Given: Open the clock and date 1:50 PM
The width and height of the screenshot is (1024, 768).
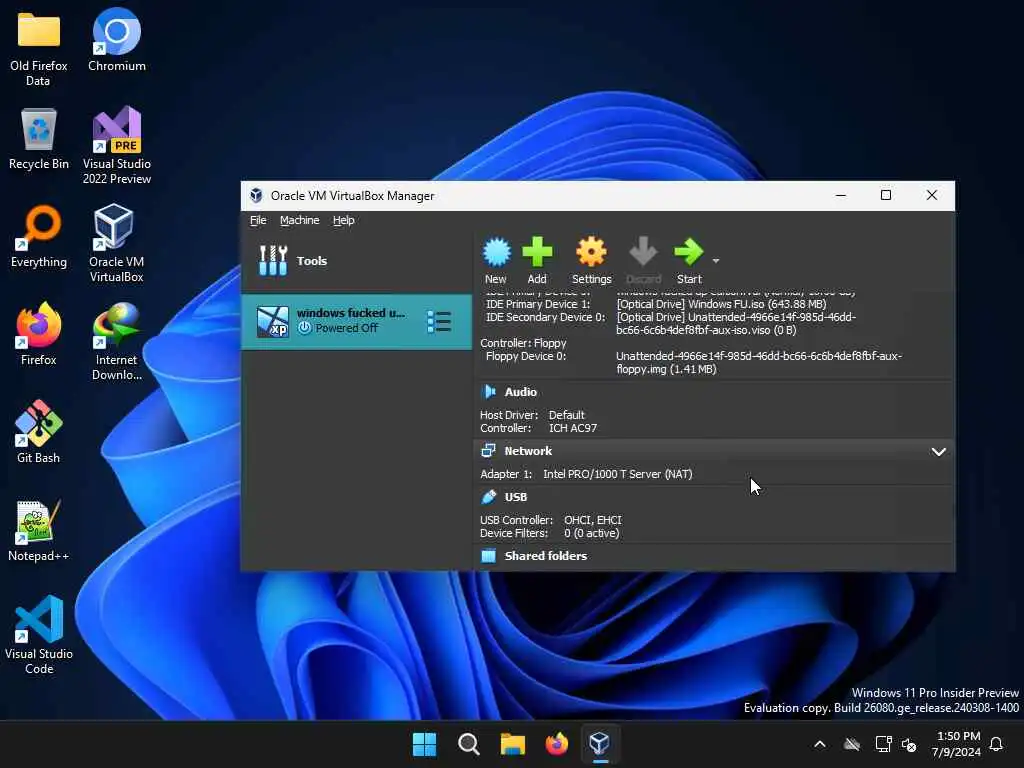Looking at the screenshot, I should click(x=957, y=744).
